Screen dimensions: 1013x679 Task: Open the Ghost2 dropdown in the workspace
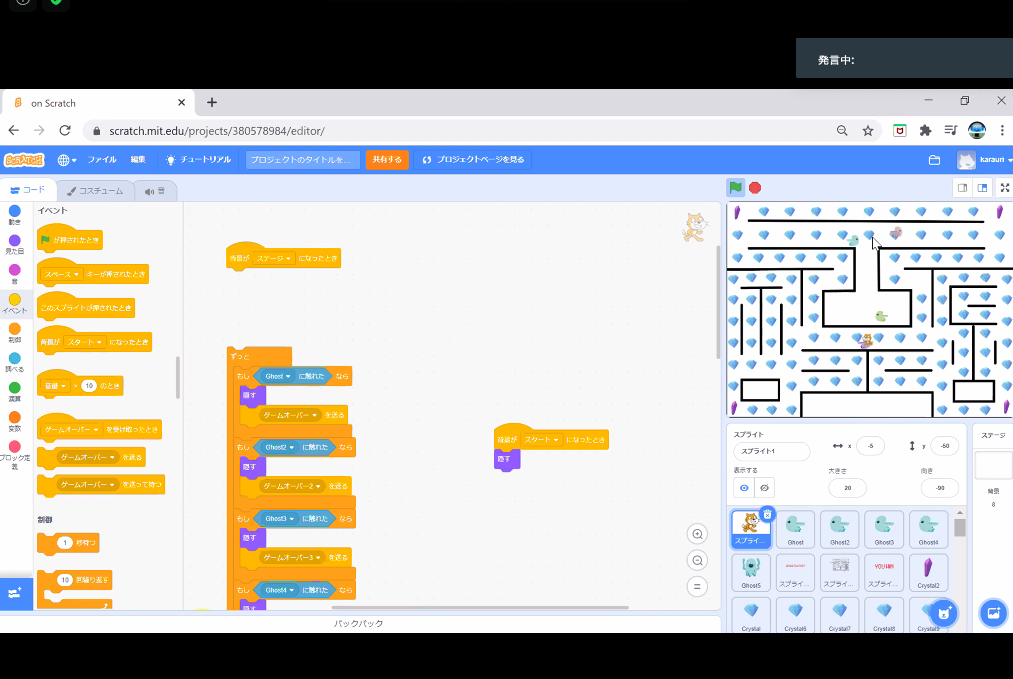click(279, 448)
